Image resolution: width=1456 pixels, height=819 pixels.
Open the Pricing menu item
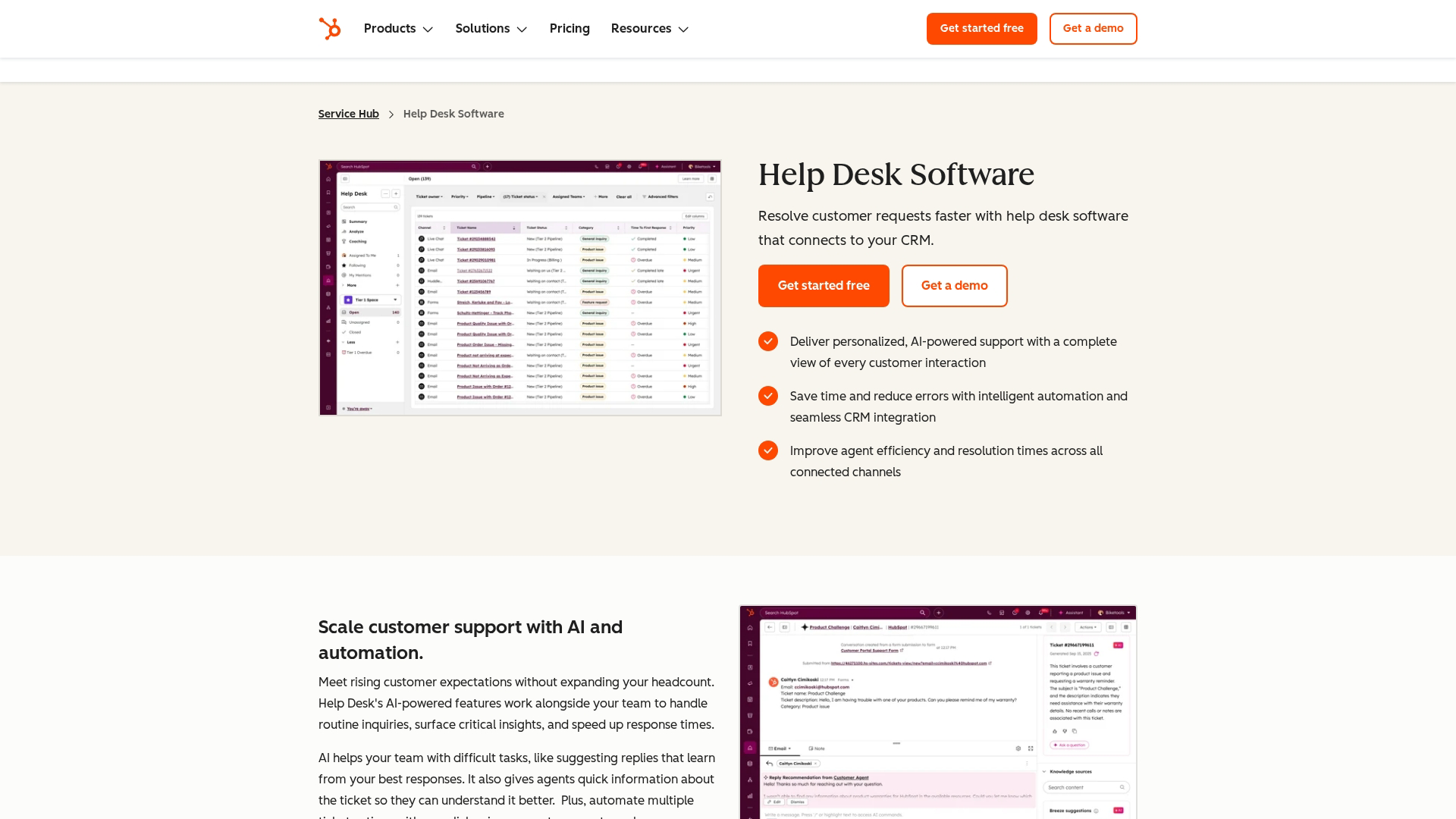click(570, 29)
